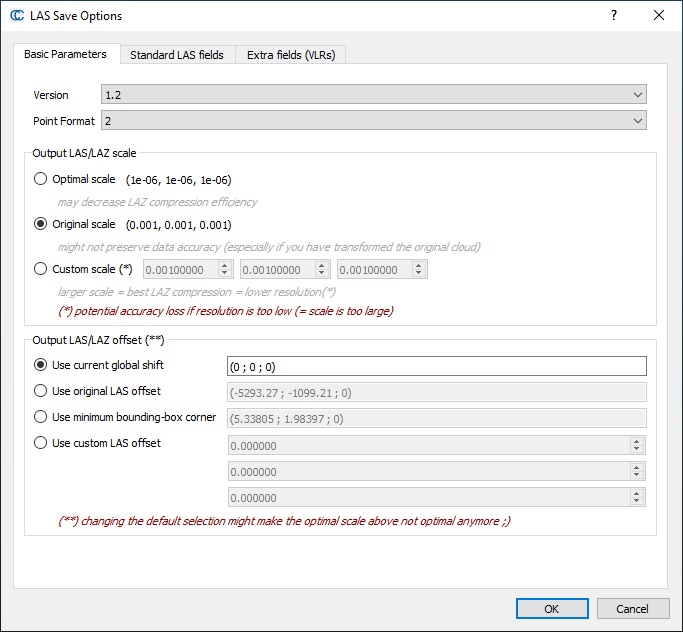Viewport: 683px width, 632px height.
Task: Click the title bar help question mark
Action: click(x=613, y=16)
